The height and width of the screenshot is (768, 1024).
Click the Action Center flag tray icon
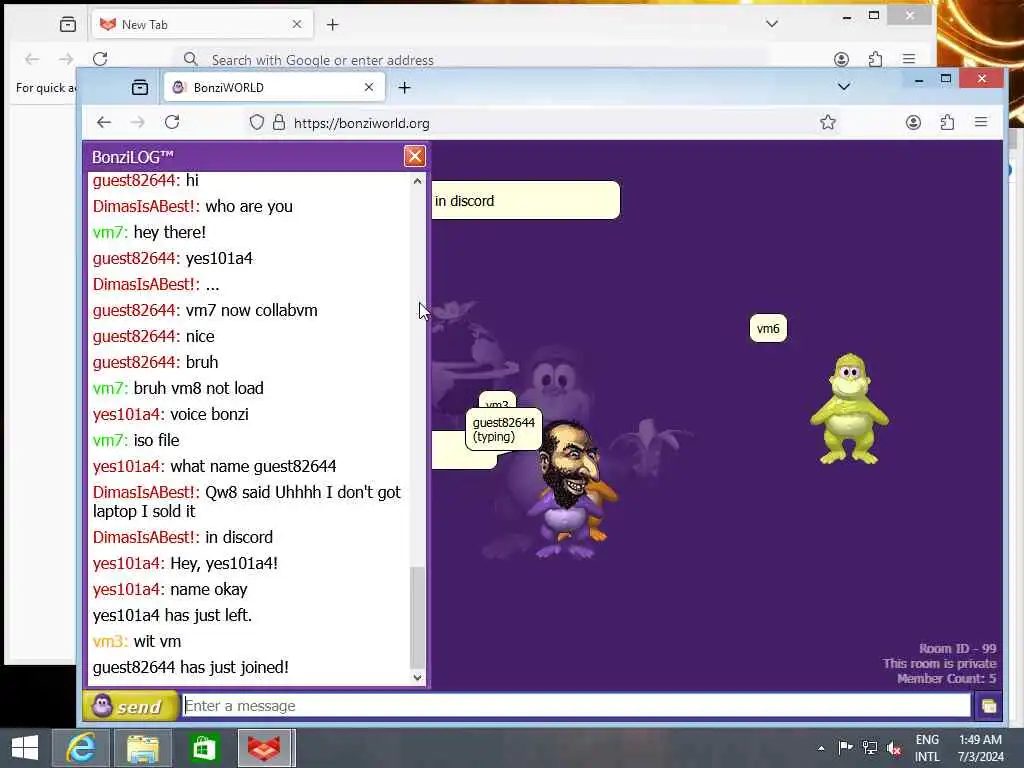[845, 747]
